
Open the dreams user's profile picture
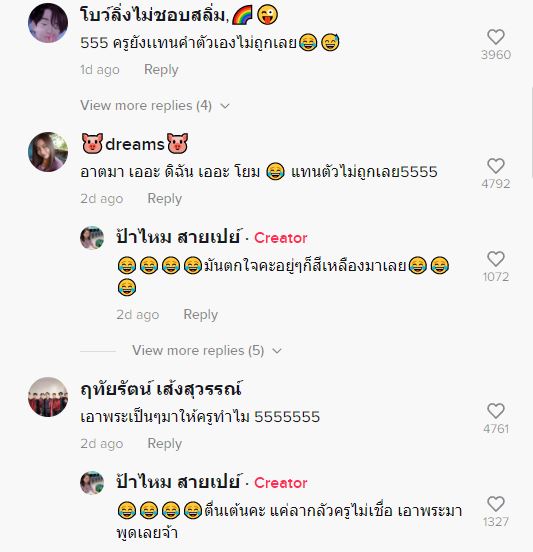coord(48,152)
